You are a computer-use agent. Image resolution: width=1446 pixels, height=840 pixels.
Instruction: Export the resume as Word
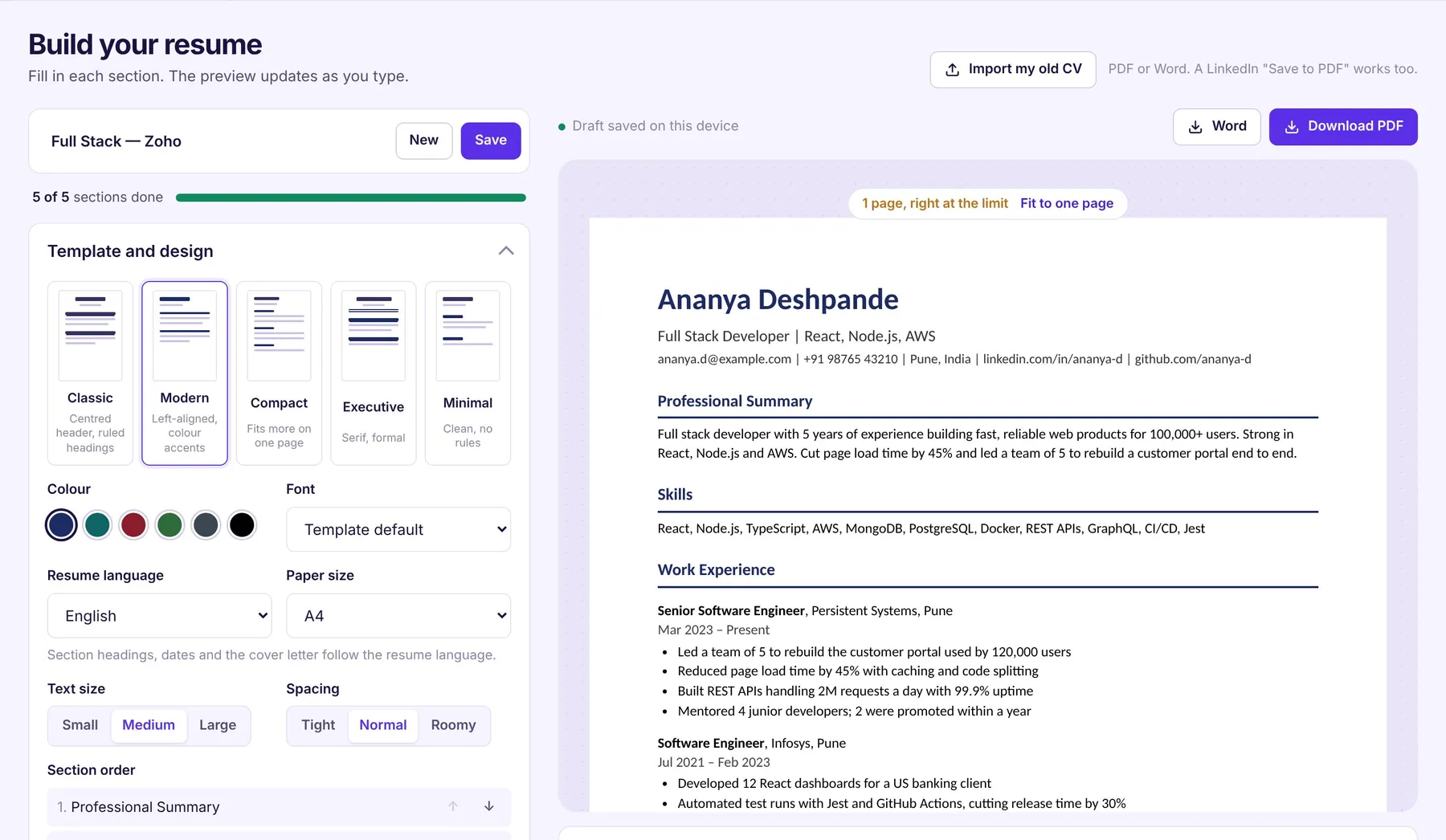point(1217,127)
